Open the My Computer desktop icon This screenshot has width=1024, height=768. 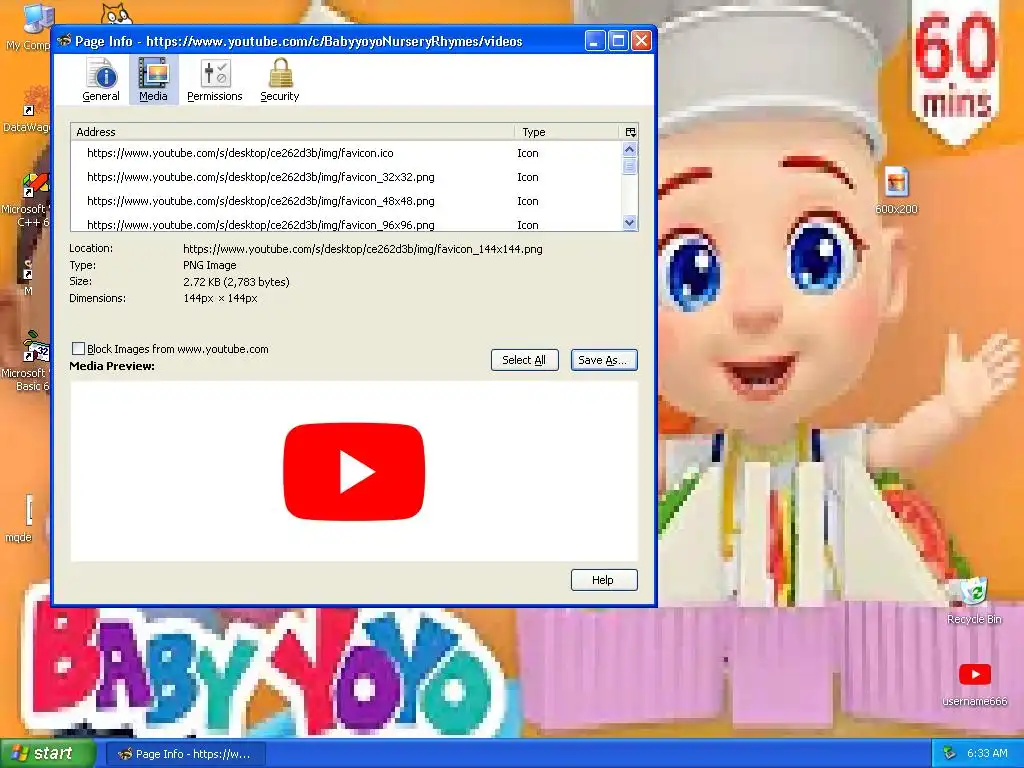pos(29,27)
